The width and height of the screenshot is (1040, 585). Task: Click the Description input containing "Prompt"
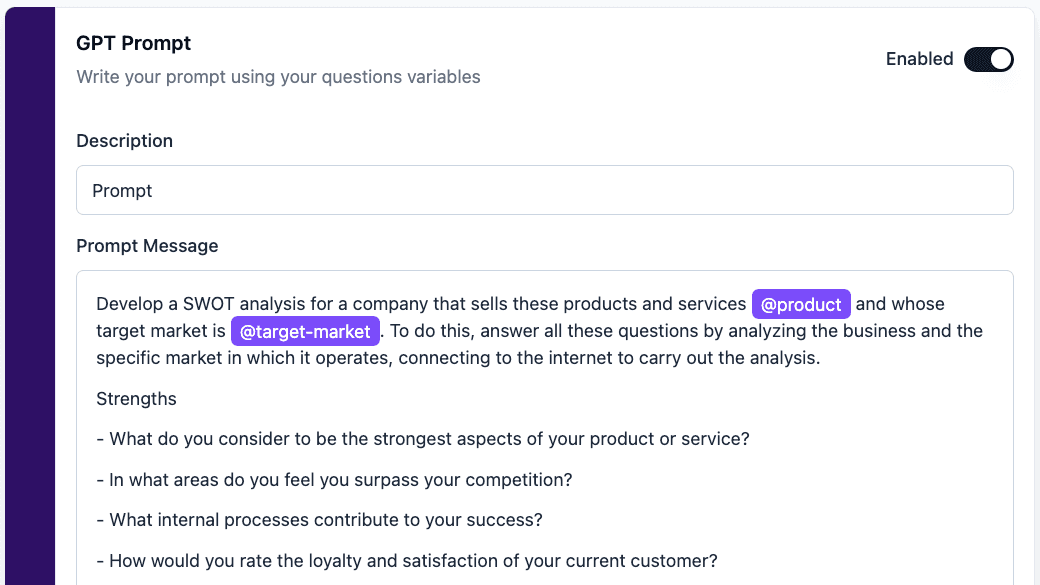(x=545, y=190)
